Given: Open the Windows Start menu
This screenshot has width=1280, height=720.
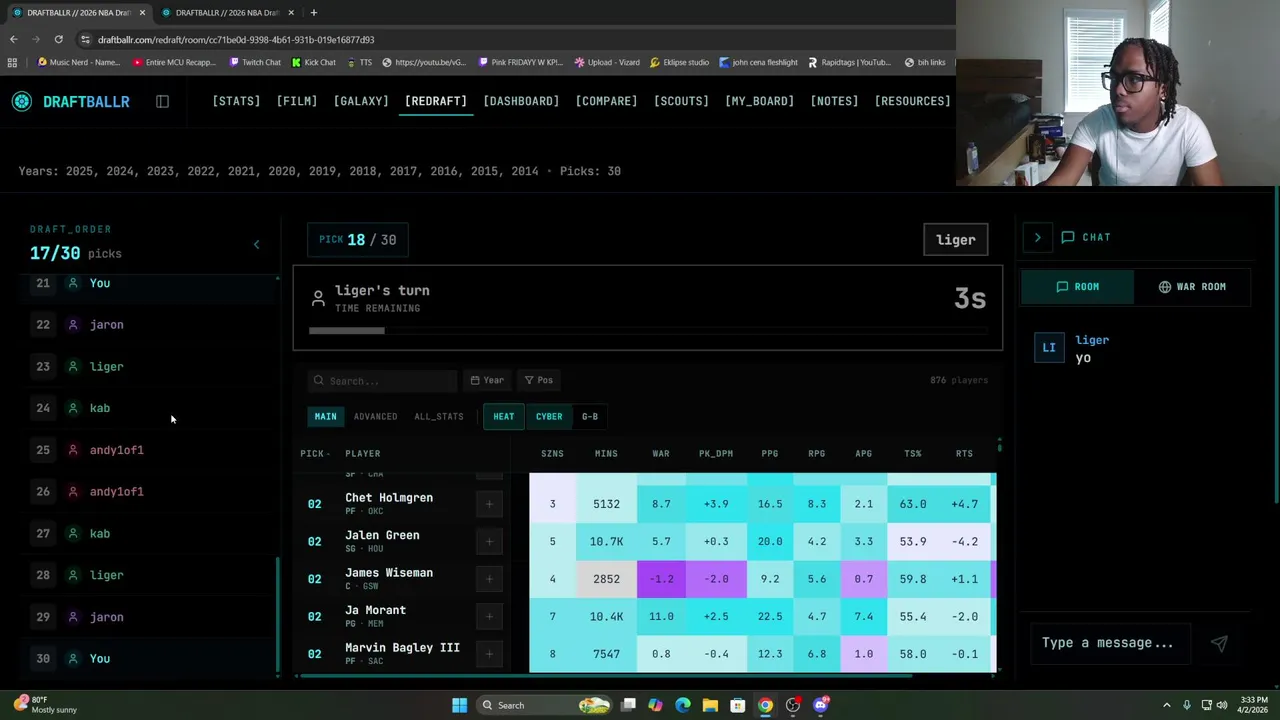Looking at the screenshot, I should (x=459, y=705).
